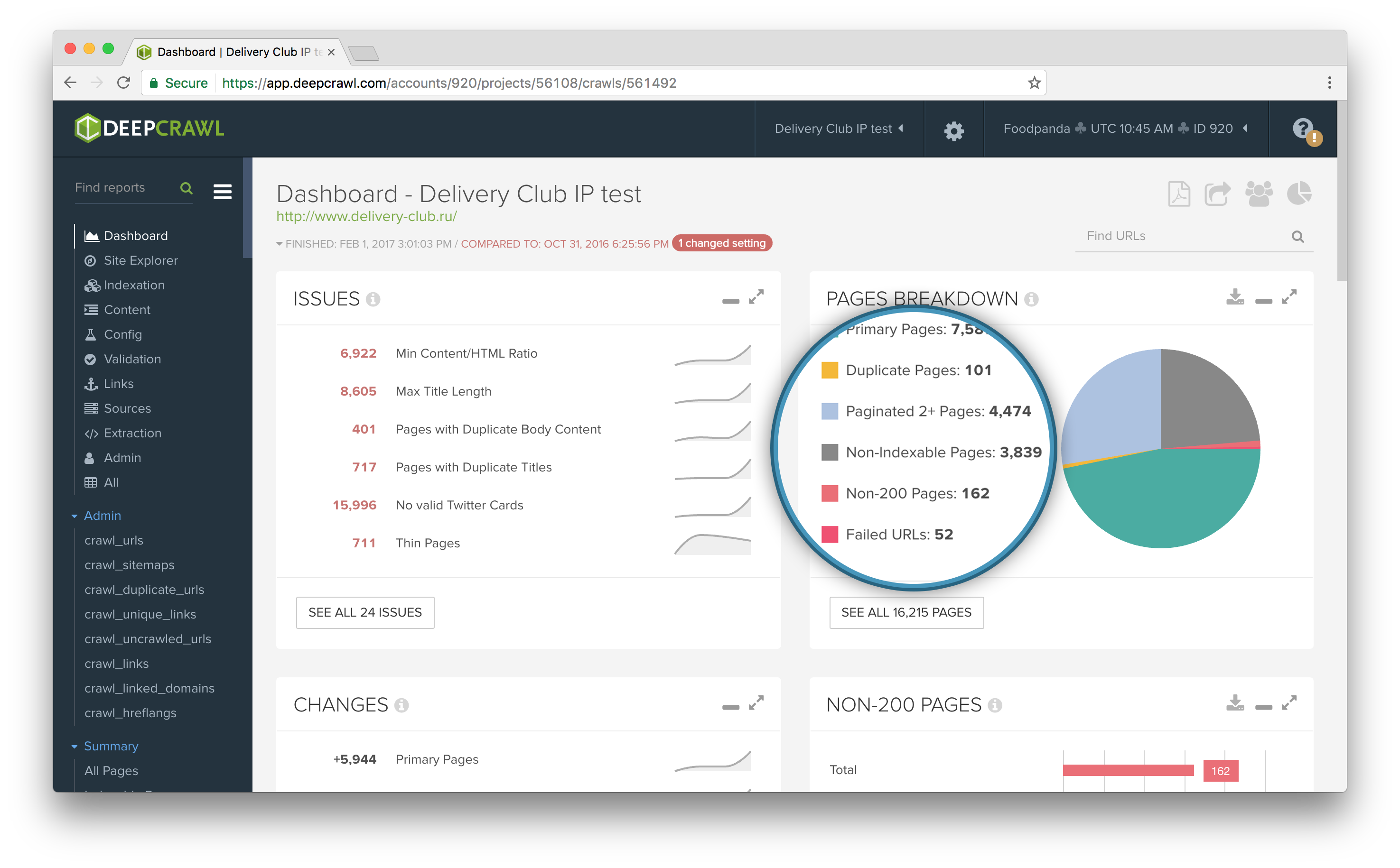Open the All Pages summary report
The height and width of the screenshot is (868, 1400).
(x=111, y=771)
